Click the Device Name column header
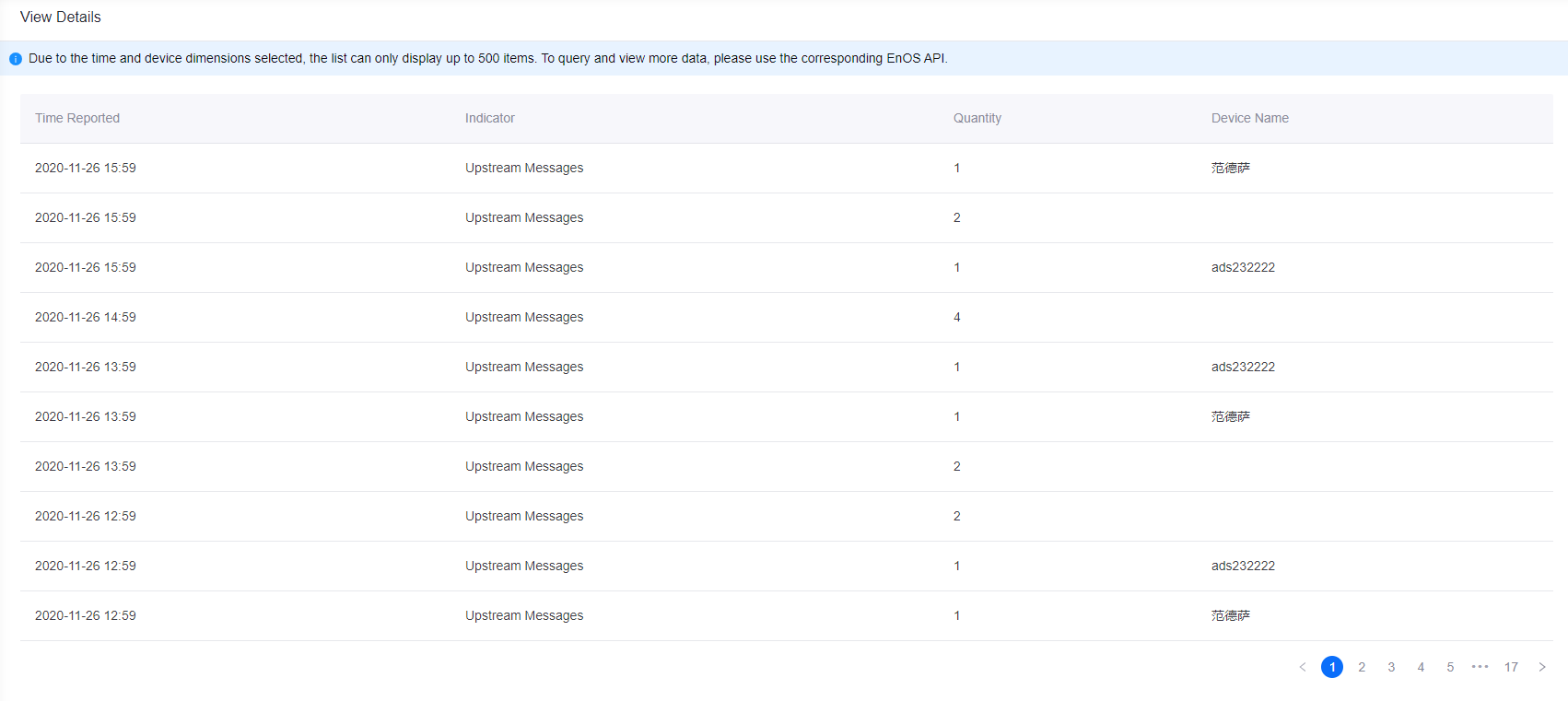 click(1249, 118)
